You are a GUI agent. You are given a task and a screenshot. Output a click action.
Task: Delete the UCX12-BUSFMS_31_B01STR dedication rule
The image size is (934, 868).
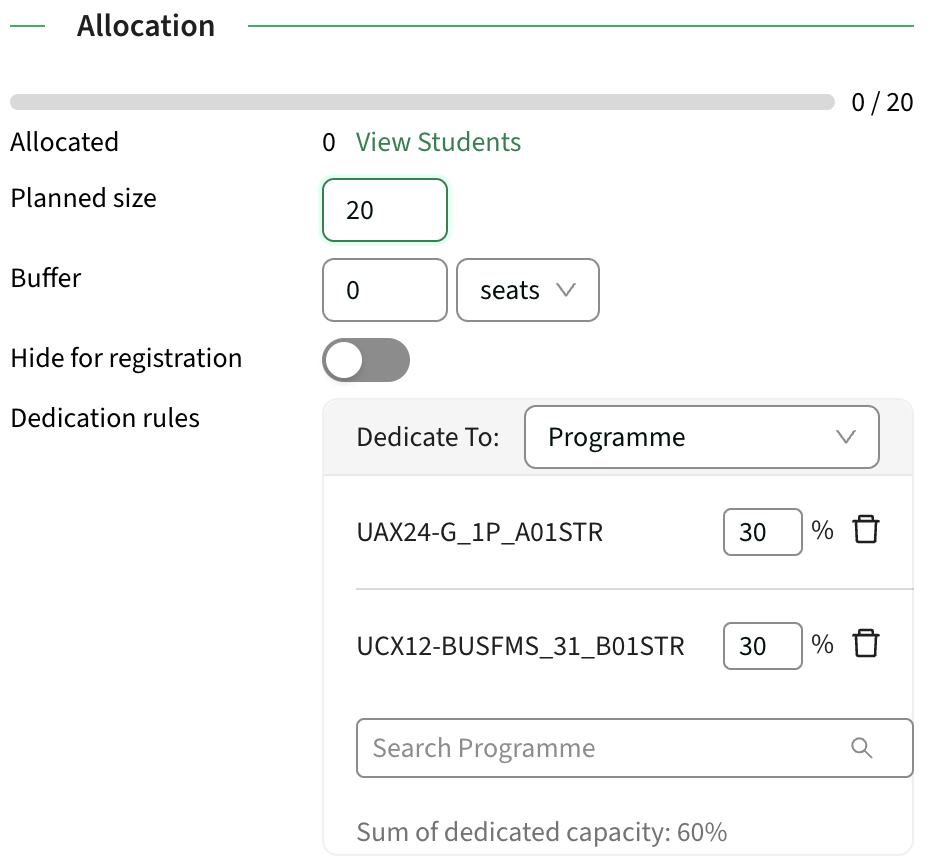865,643
